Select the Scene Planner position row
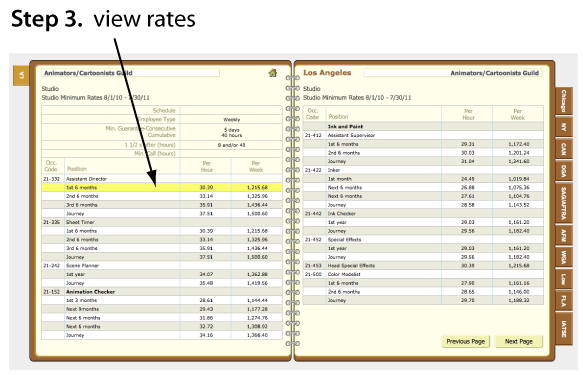This screenshot has width=583, height=375. coord(162,266)
